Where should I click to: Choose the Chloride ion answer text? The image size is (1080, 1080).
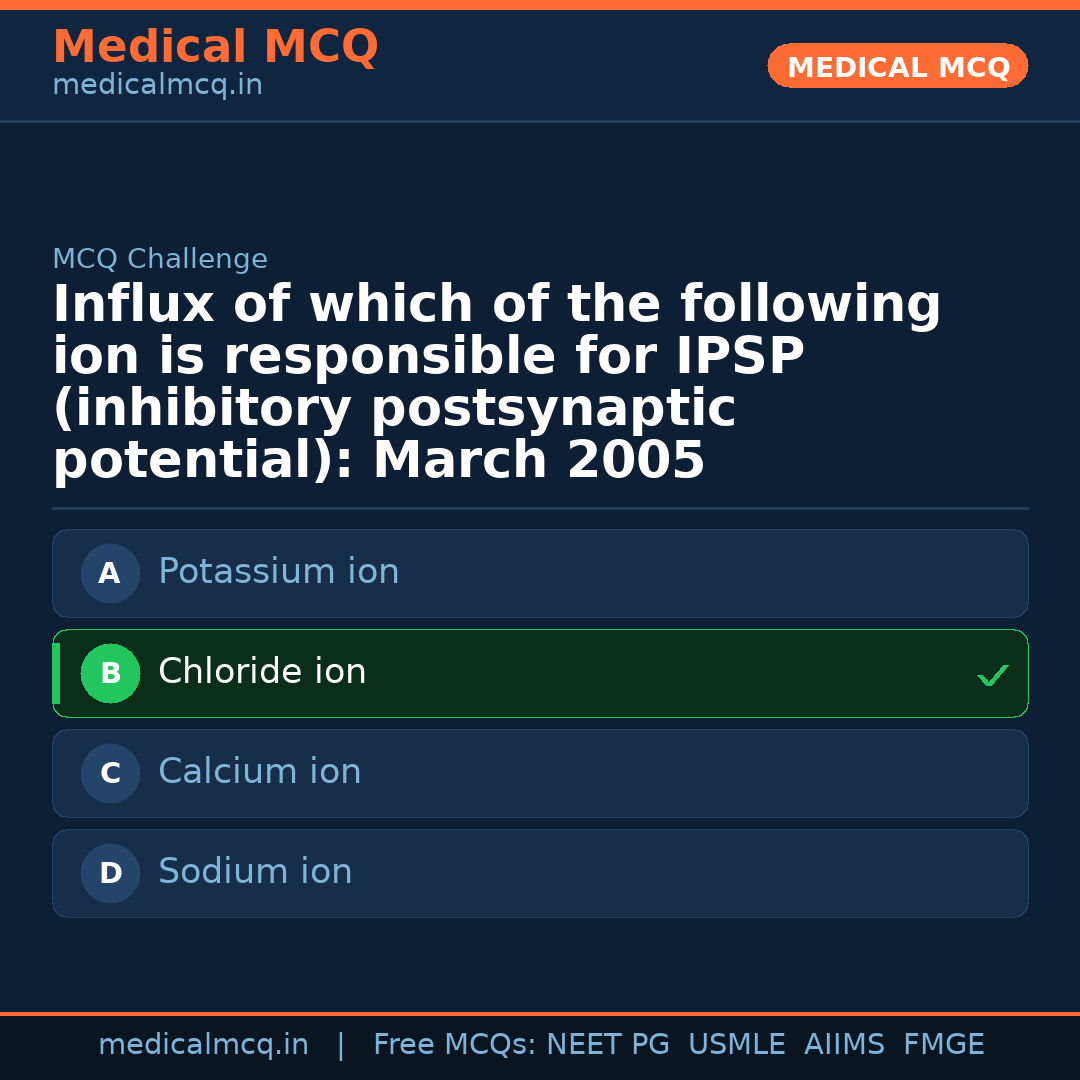262,672
